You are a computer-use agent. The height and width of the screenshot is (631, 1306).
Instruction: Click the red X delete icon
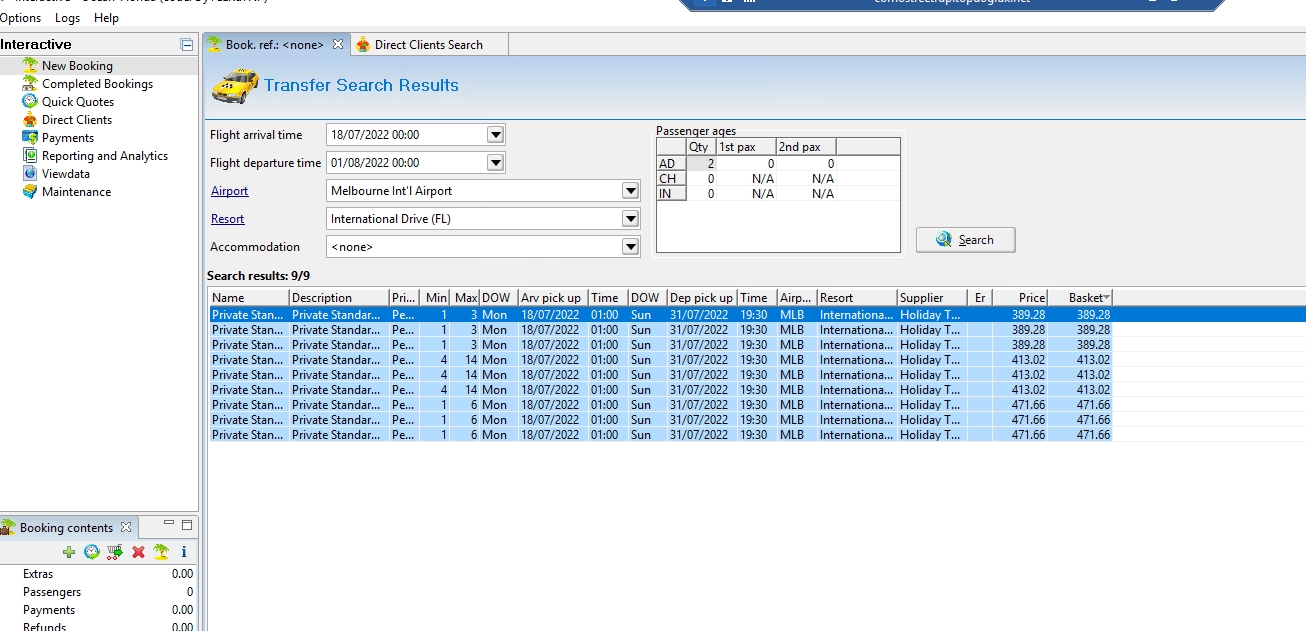pos(138,552)
